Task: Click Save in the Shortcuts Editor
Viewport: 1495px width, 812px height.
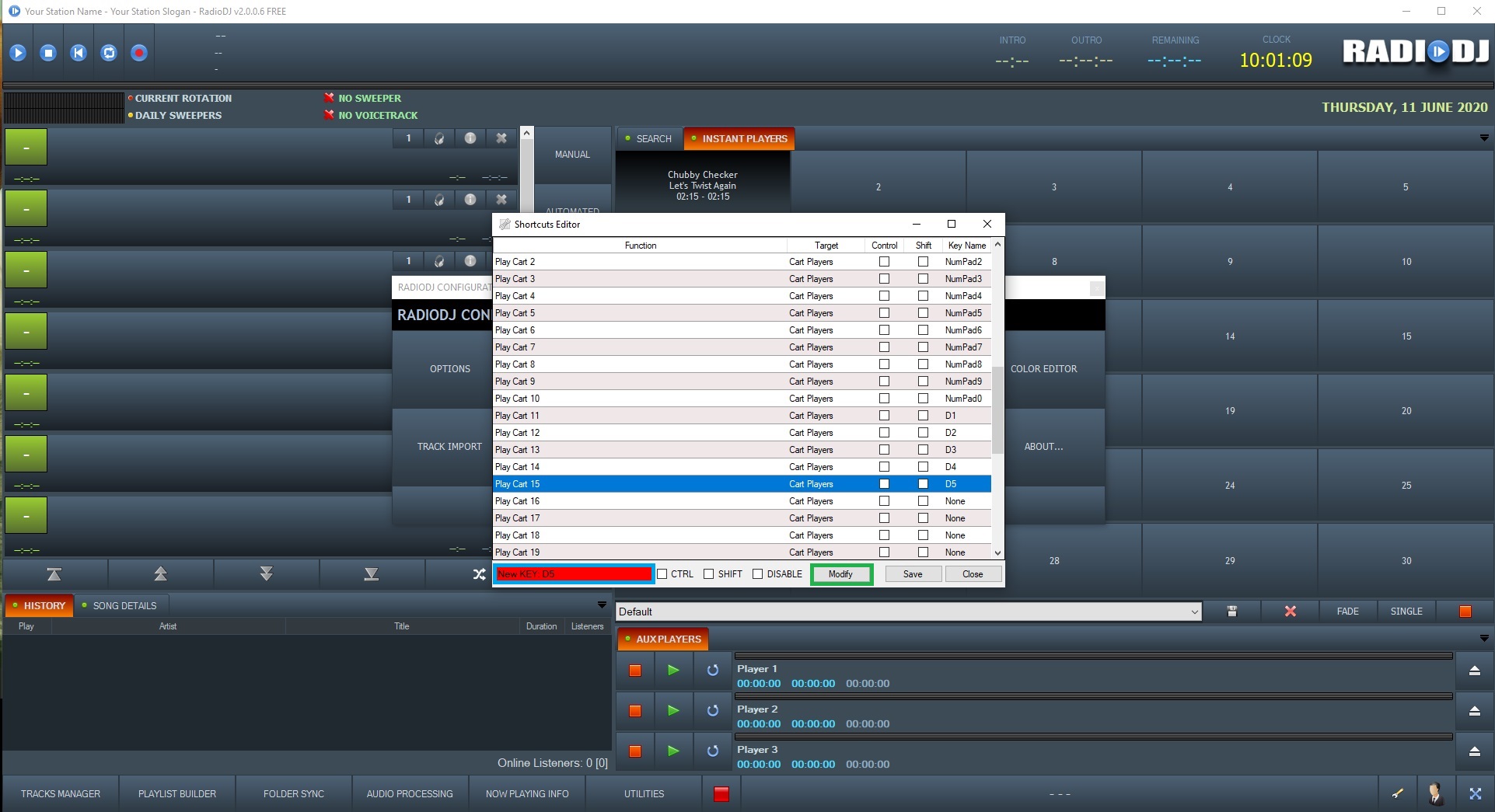Action: click(x=913, y=574)
